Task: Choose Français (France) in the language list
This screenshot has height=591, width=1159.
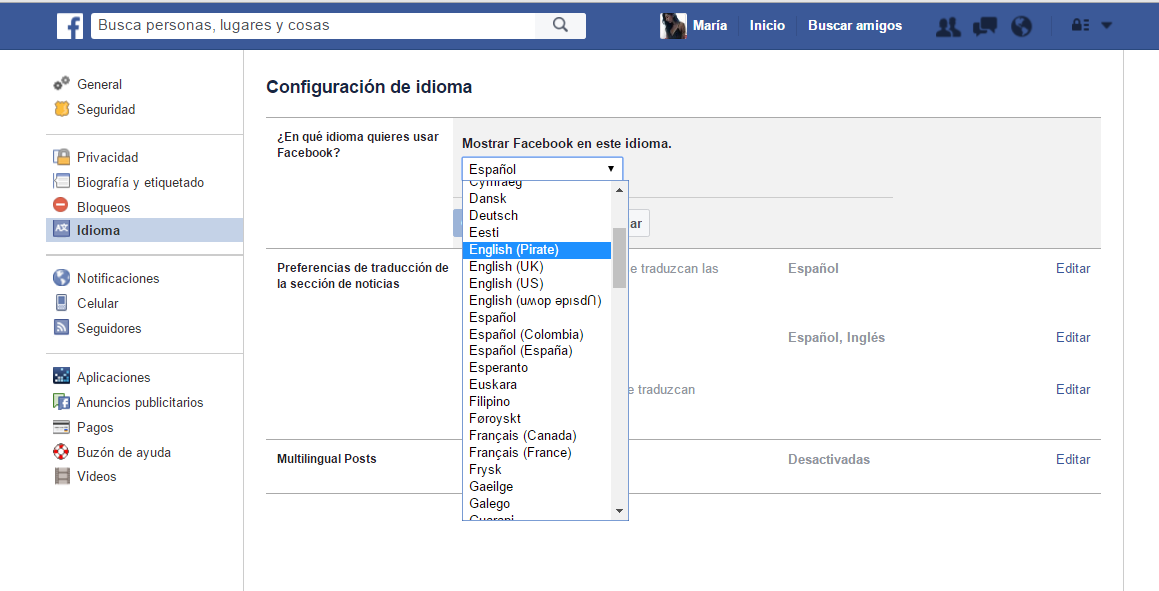Action: pyautogui.click(x=520, y=452)
